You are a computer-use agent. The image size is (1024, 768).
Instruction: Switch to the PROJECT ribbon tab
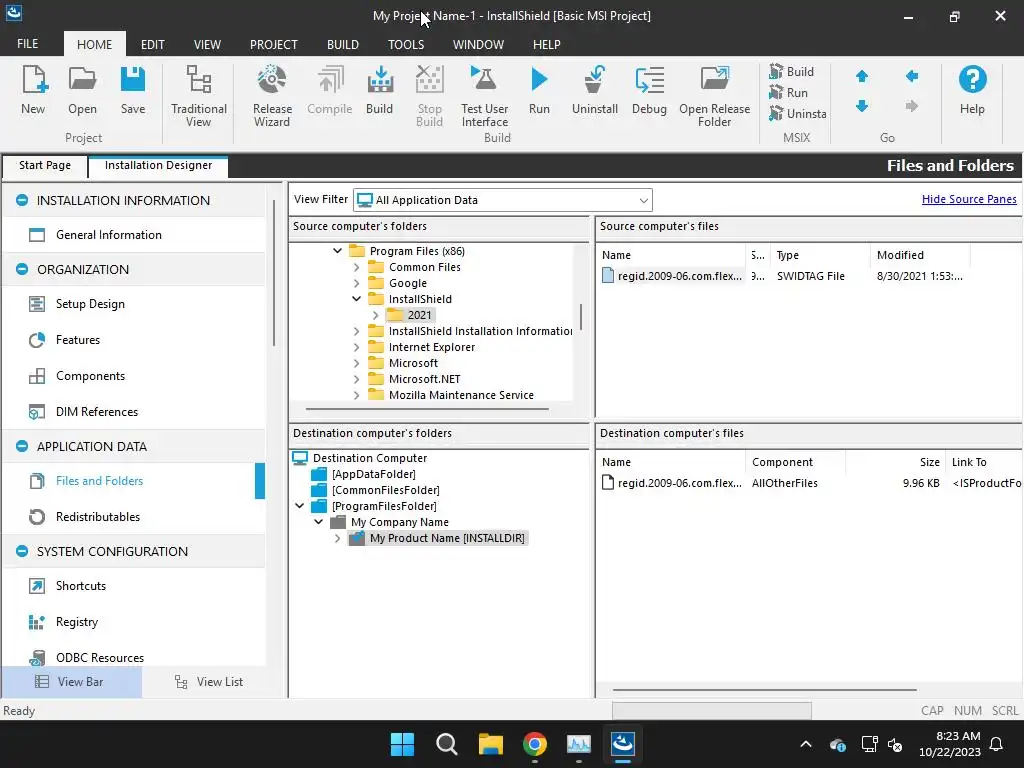coord(274,44)
